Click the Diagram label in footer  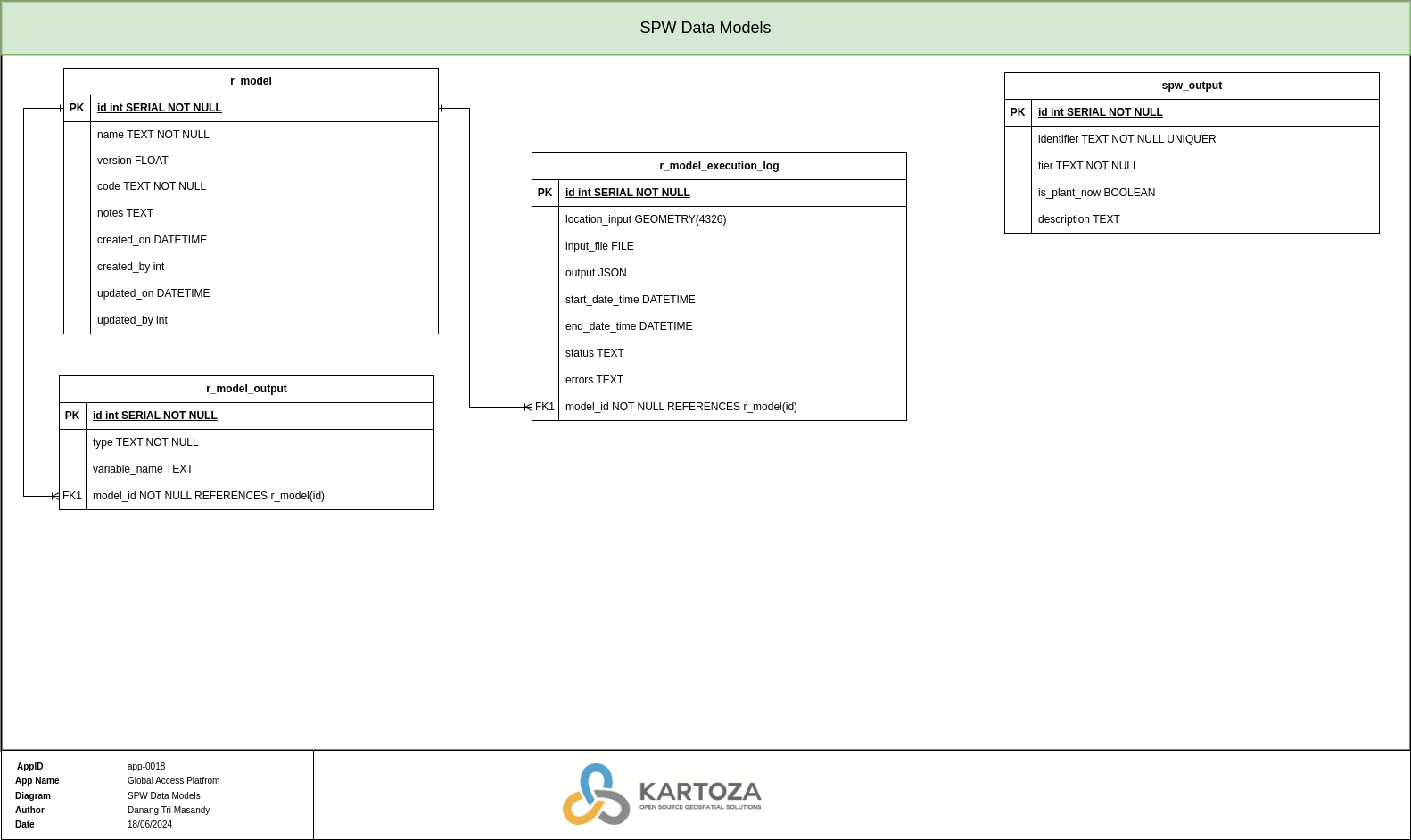[33, 796]
